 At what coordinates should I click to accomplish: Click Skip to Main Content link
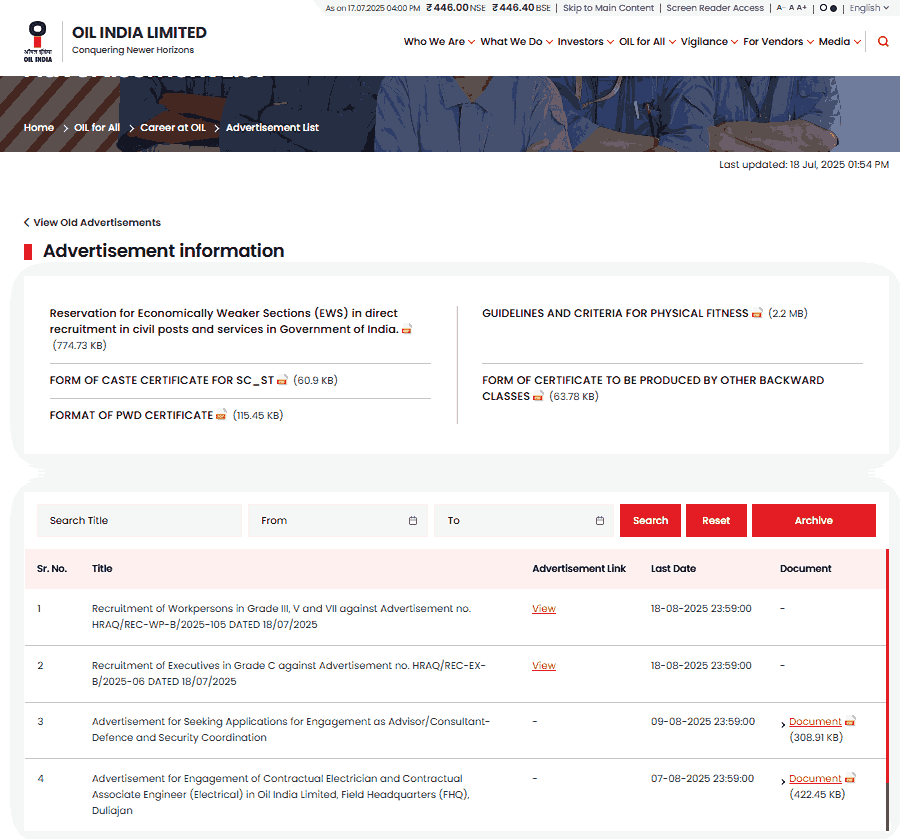pos(608,8)
